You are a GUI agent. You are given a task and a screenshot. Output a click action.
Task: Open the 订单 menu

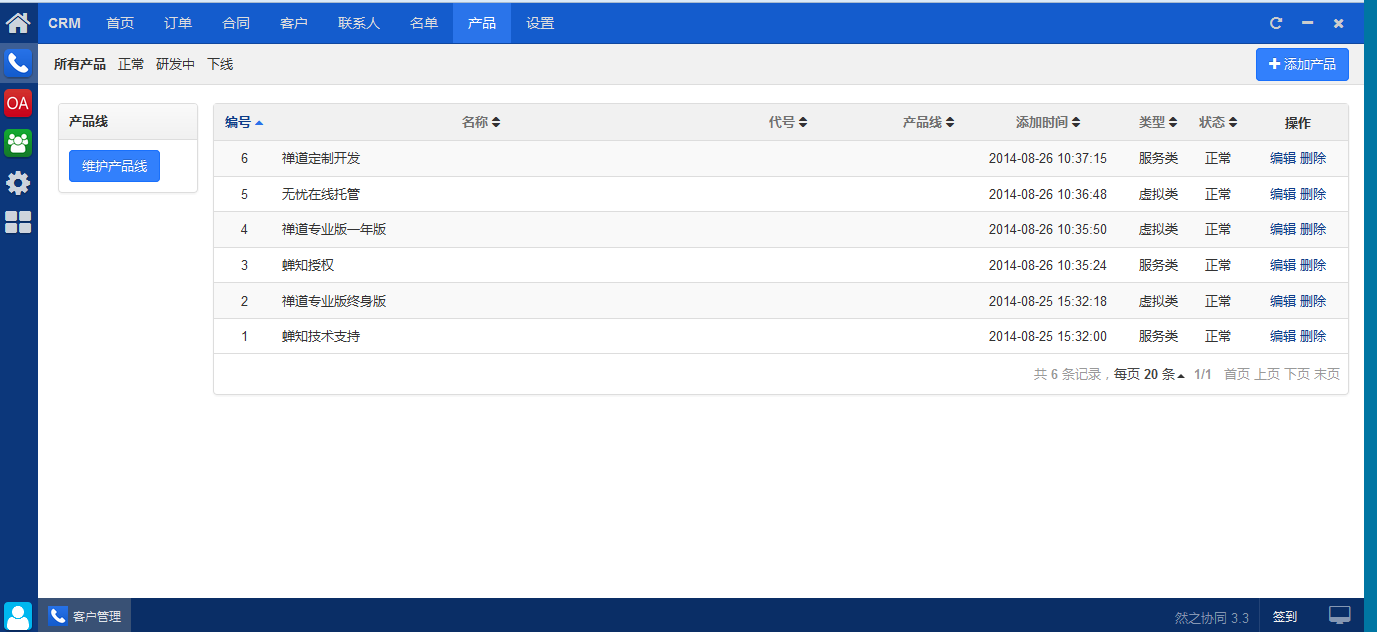pyautogui.click(x=178, y=23)
